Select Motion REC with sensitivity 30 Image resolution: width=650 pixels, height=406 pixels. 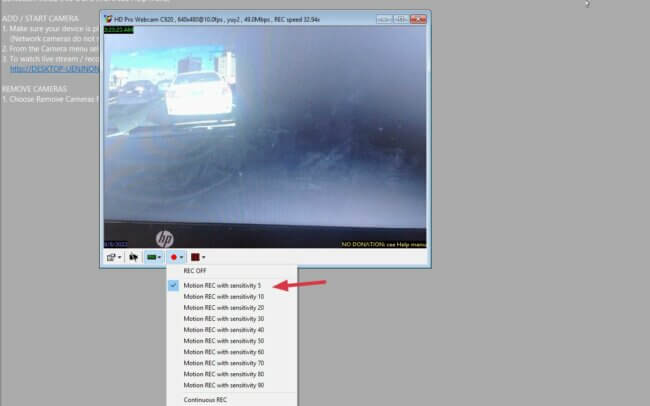click(232, 318)
